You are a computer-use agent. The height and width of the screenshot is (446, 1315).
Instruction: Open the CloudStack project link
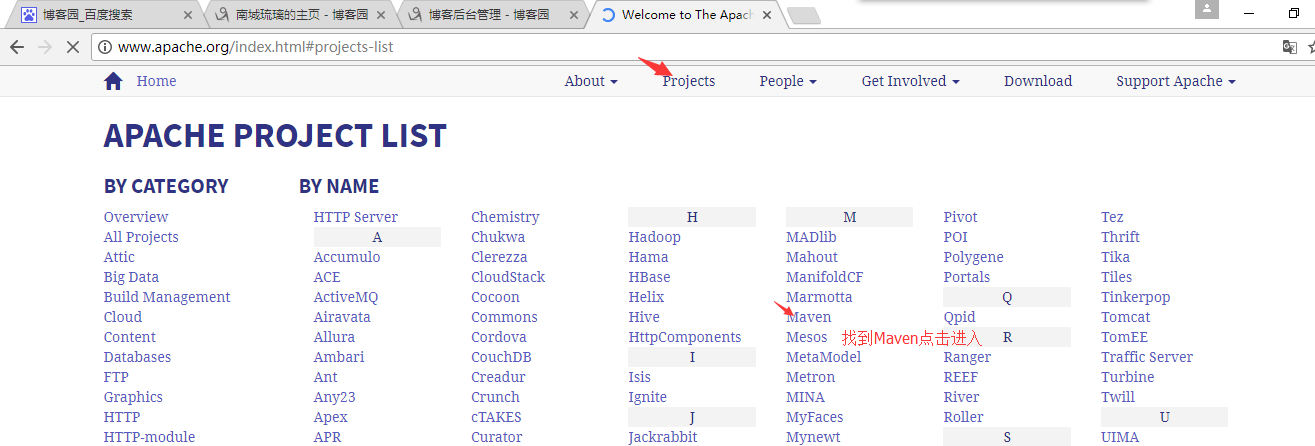click(x=508, y=277)
